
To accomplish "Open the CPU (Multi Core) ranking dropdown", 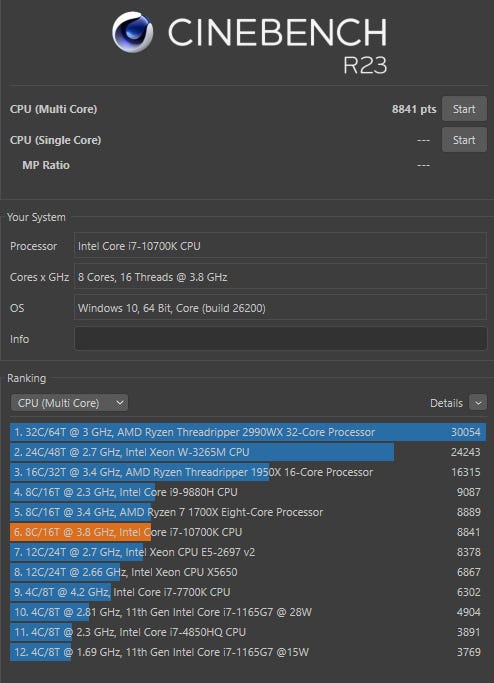I will pyautogui.click(x=69, y=403).
